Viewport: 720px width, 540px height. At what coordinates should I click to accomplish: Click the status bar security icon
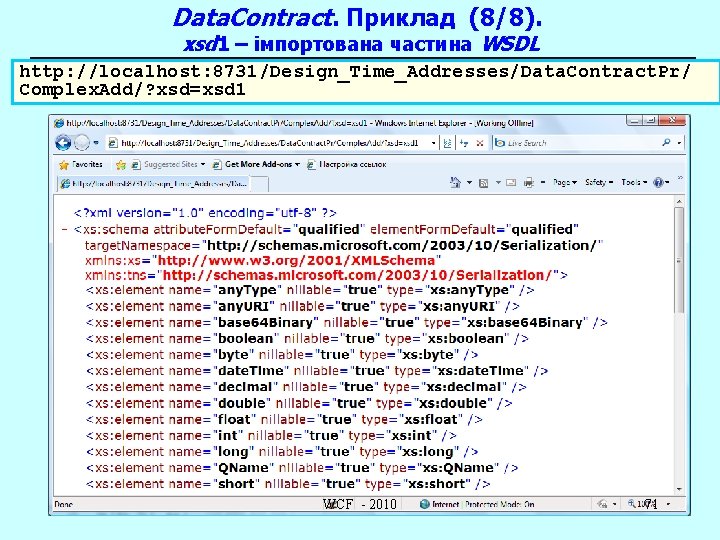coord(602,504)
